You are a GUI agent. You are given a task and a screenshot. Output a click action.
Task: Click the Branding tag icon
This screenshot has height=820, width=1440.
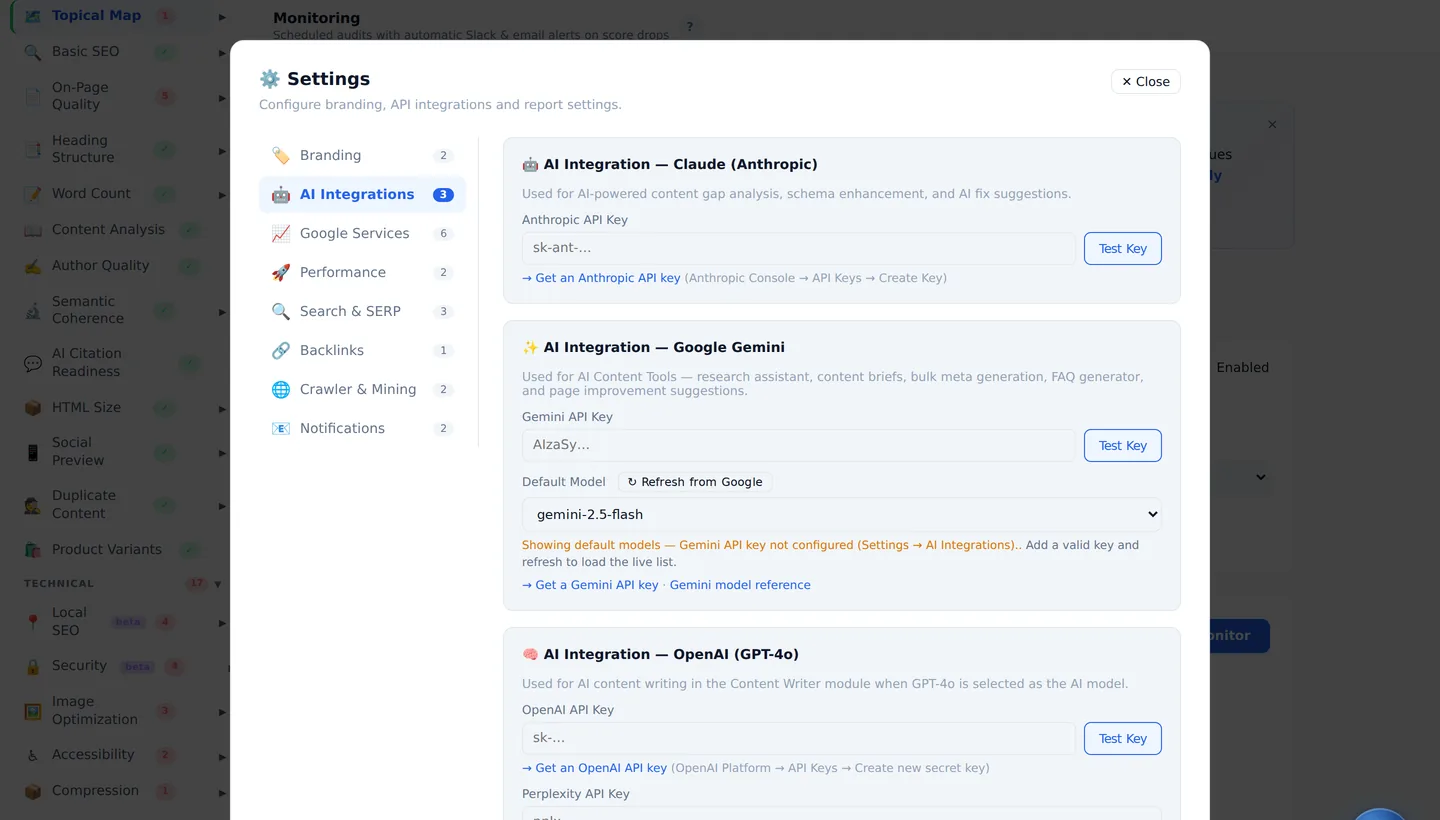click(281, 155)
